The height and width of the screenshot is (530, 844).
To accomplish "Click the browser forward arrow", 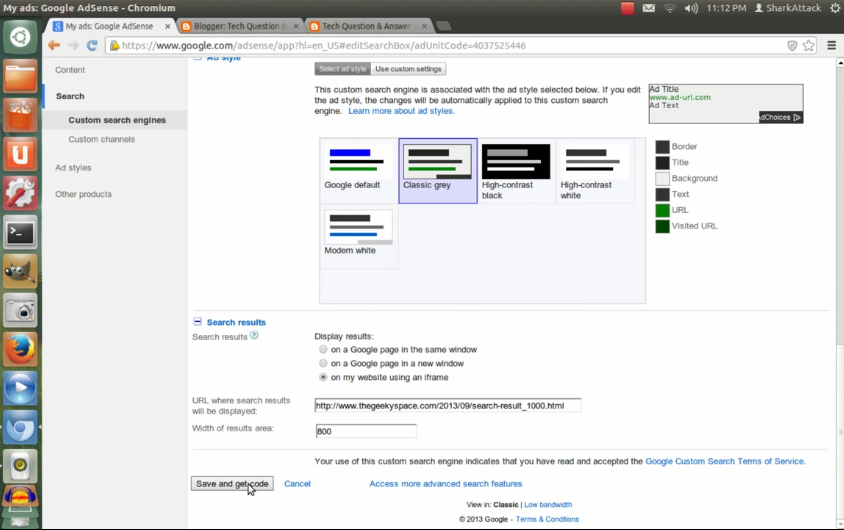I will pos(73,45).
